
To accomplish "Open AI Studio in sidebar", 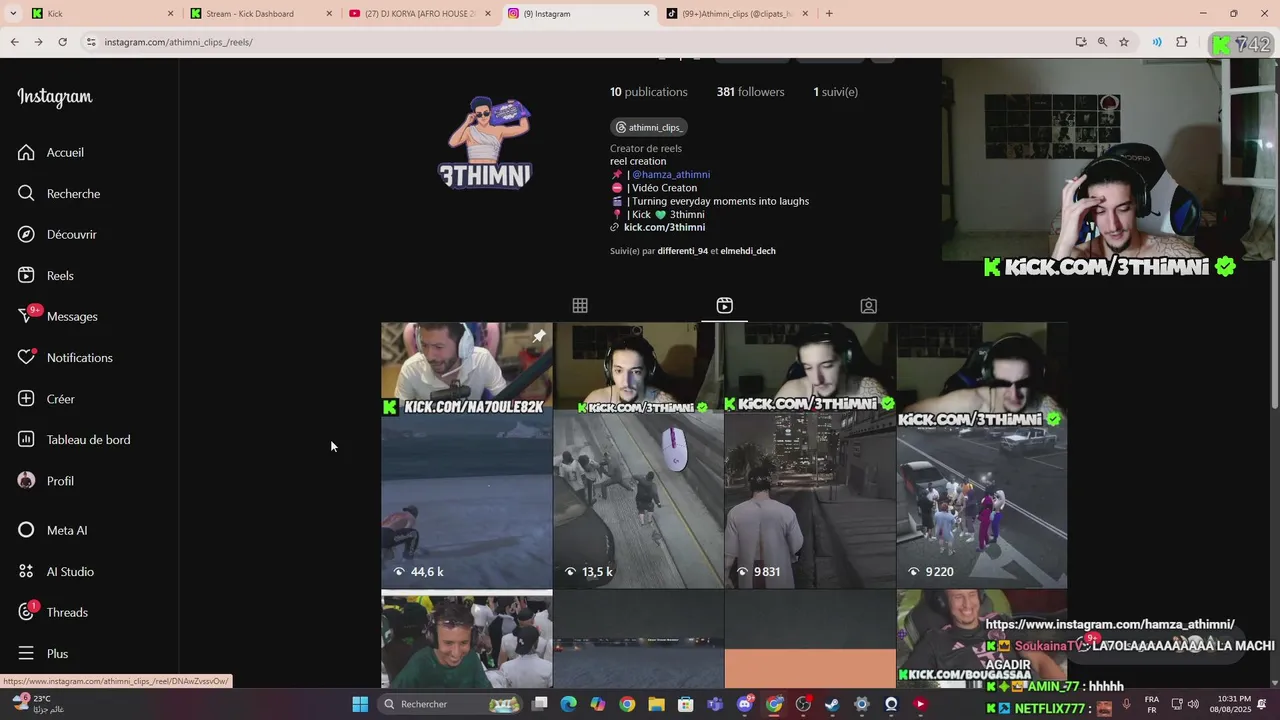I will point(56,571).
